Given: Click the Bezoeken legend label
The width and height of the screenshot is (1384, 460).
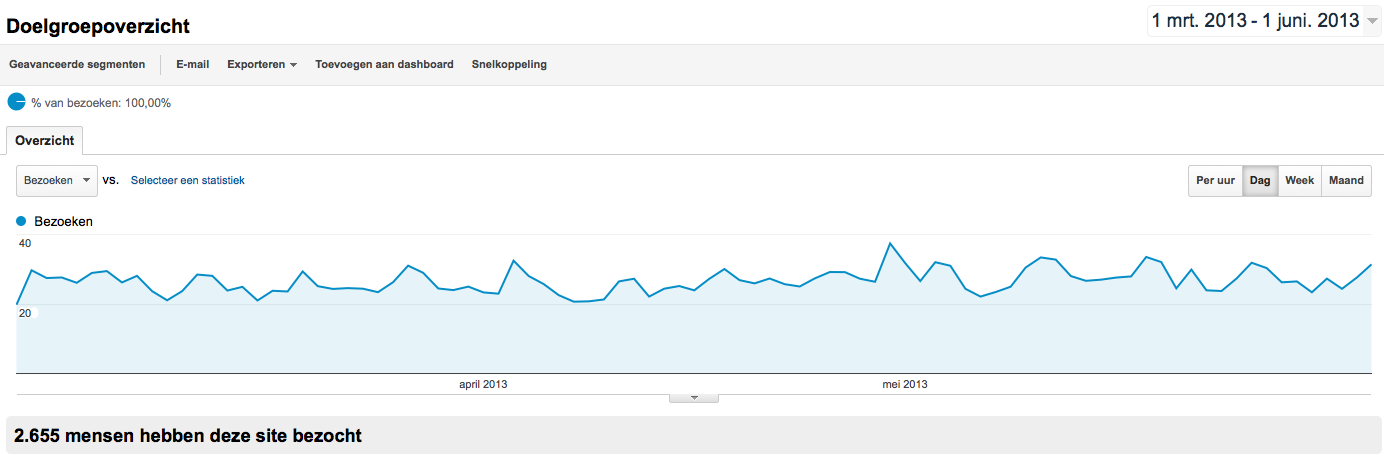Looking at the screenshot, I should coord(63,221).
